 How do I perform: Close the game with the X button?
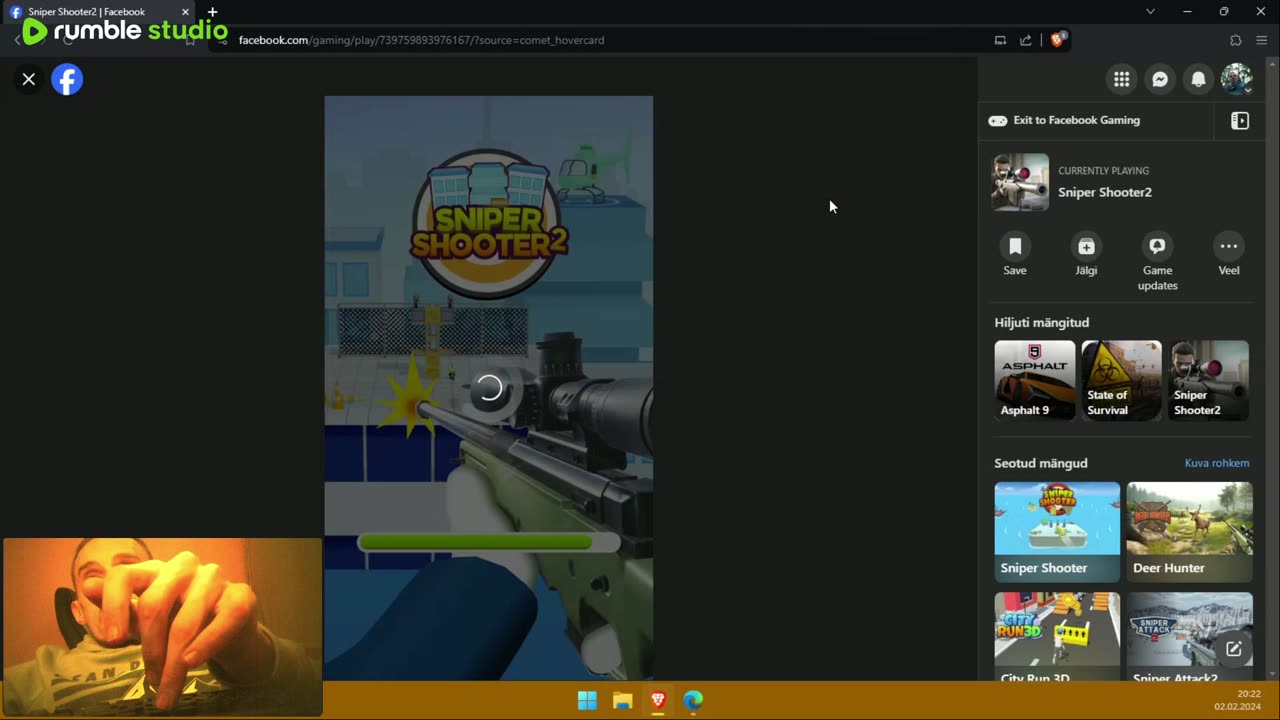click(x=29, y=79)
